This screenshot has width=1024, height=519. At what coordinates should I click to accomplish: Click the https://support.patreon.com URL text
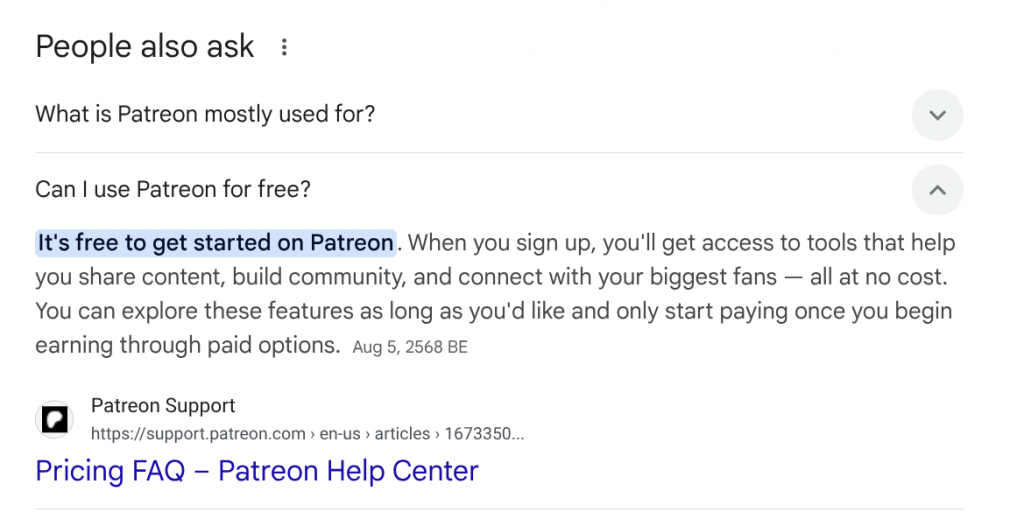coord(198,434)
